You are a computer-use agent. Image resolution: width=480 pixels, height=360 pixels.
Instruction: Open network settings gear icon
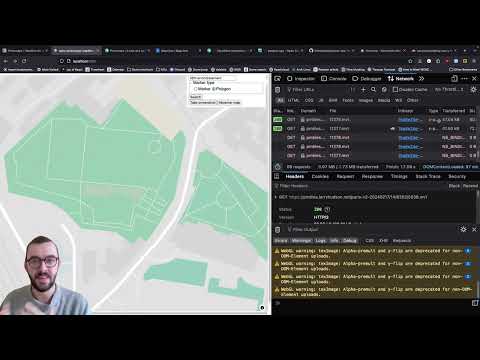pos(473,90)
